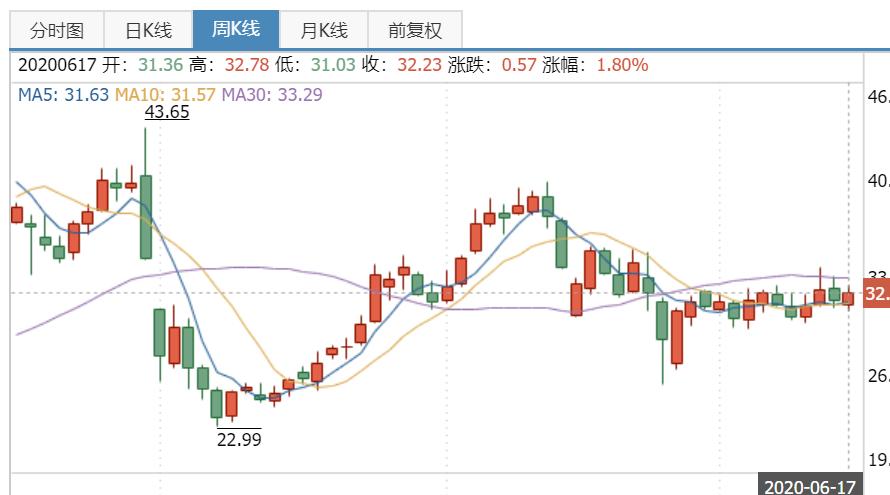
Task: Click the red candle above 22.99 label
Action: coord(231,404)
